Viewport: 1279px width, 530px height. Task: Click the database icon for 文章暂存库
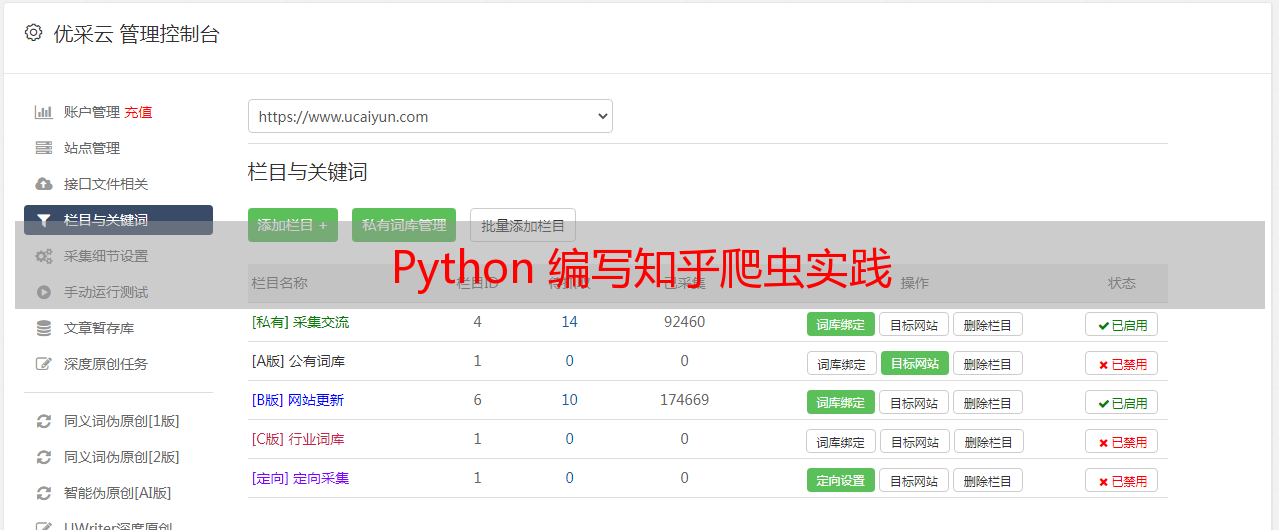[44, 328]
